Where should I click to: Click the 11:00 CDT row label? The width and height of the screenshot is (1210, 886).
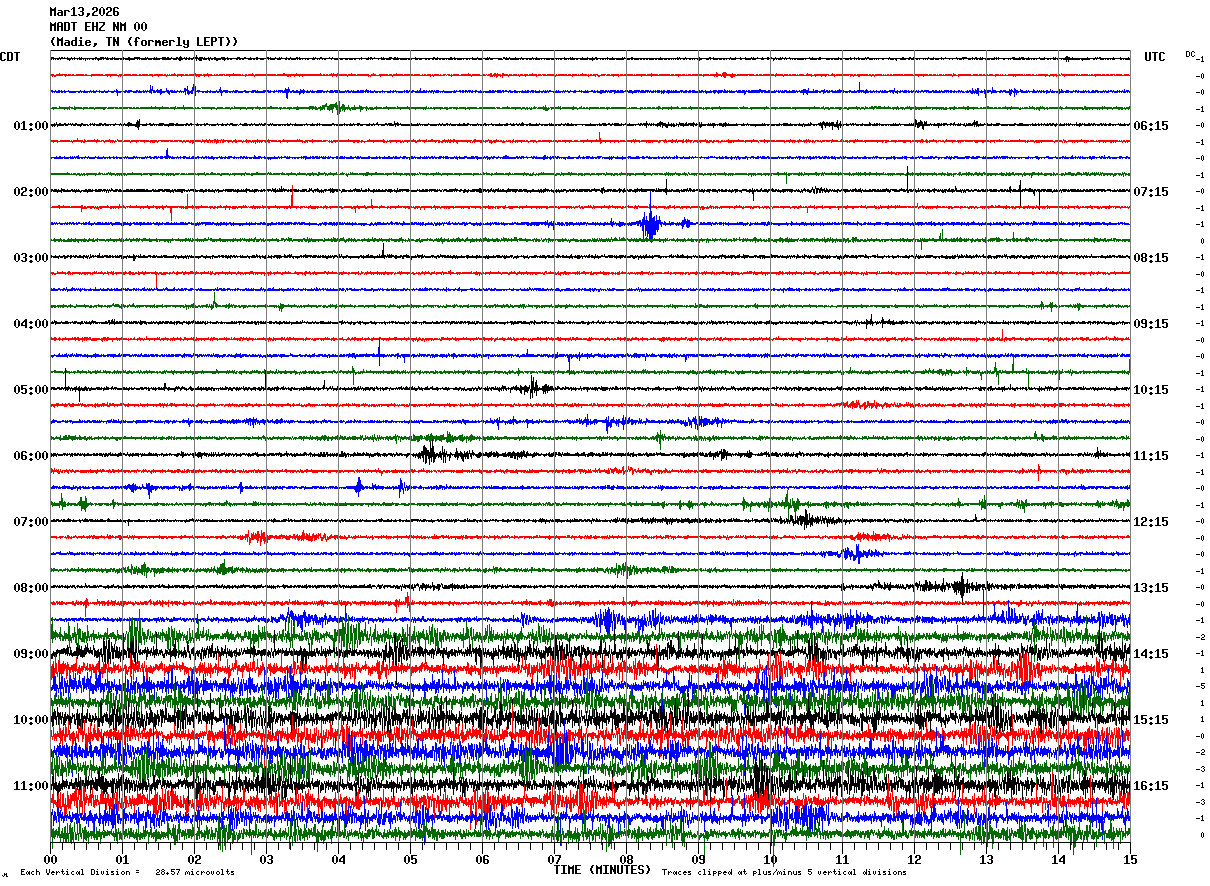pos(30,786)
